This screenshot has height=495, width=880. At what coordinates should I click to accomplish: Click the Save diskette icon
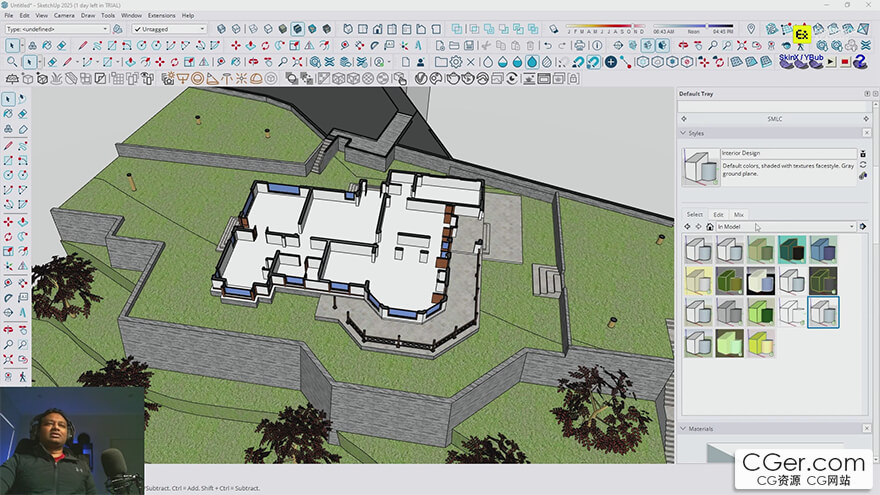[x=469, y=45]
